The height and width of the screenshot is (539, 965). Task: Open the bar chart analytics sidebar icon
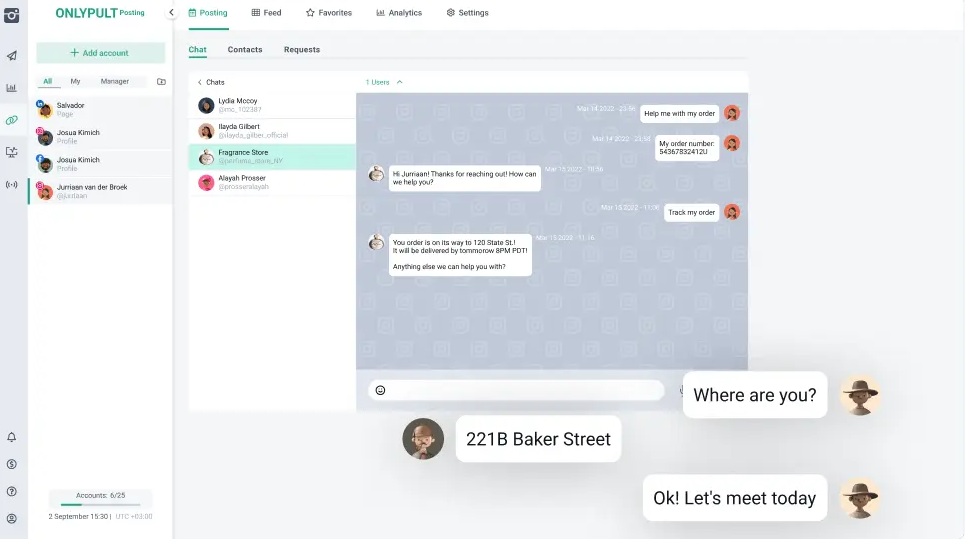(x=12, y=88)
